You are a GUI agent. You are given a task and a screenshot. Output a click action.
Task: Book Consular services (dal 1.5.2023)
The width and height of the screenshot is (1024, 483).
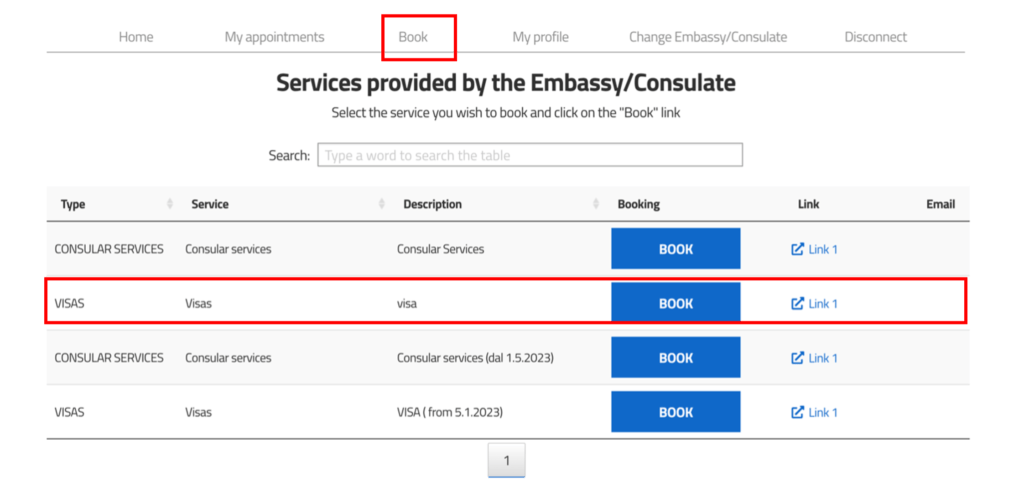(676, 358)
